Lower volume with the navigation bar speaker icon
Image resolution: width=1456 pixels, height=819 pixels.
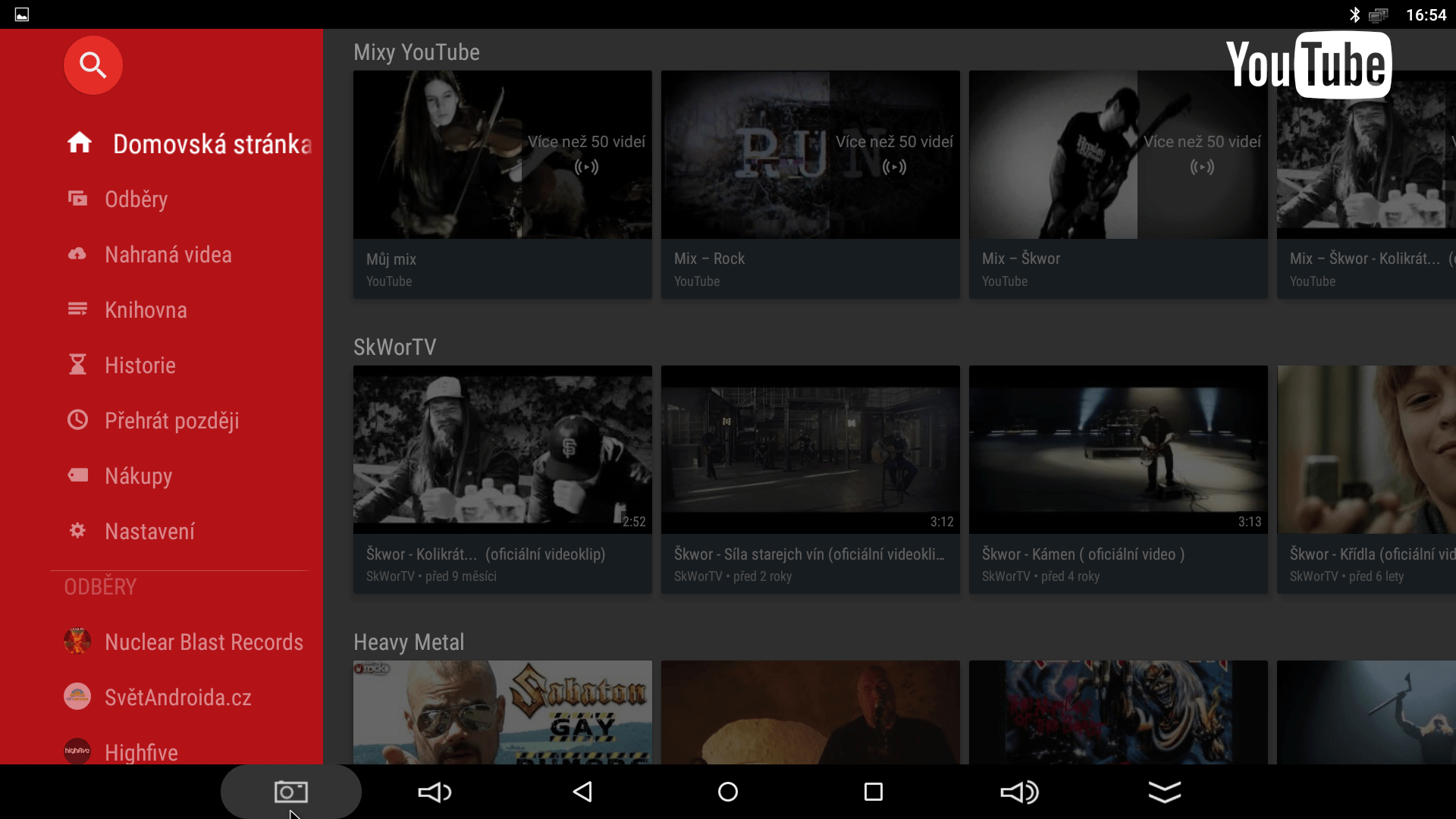[435, 792]
